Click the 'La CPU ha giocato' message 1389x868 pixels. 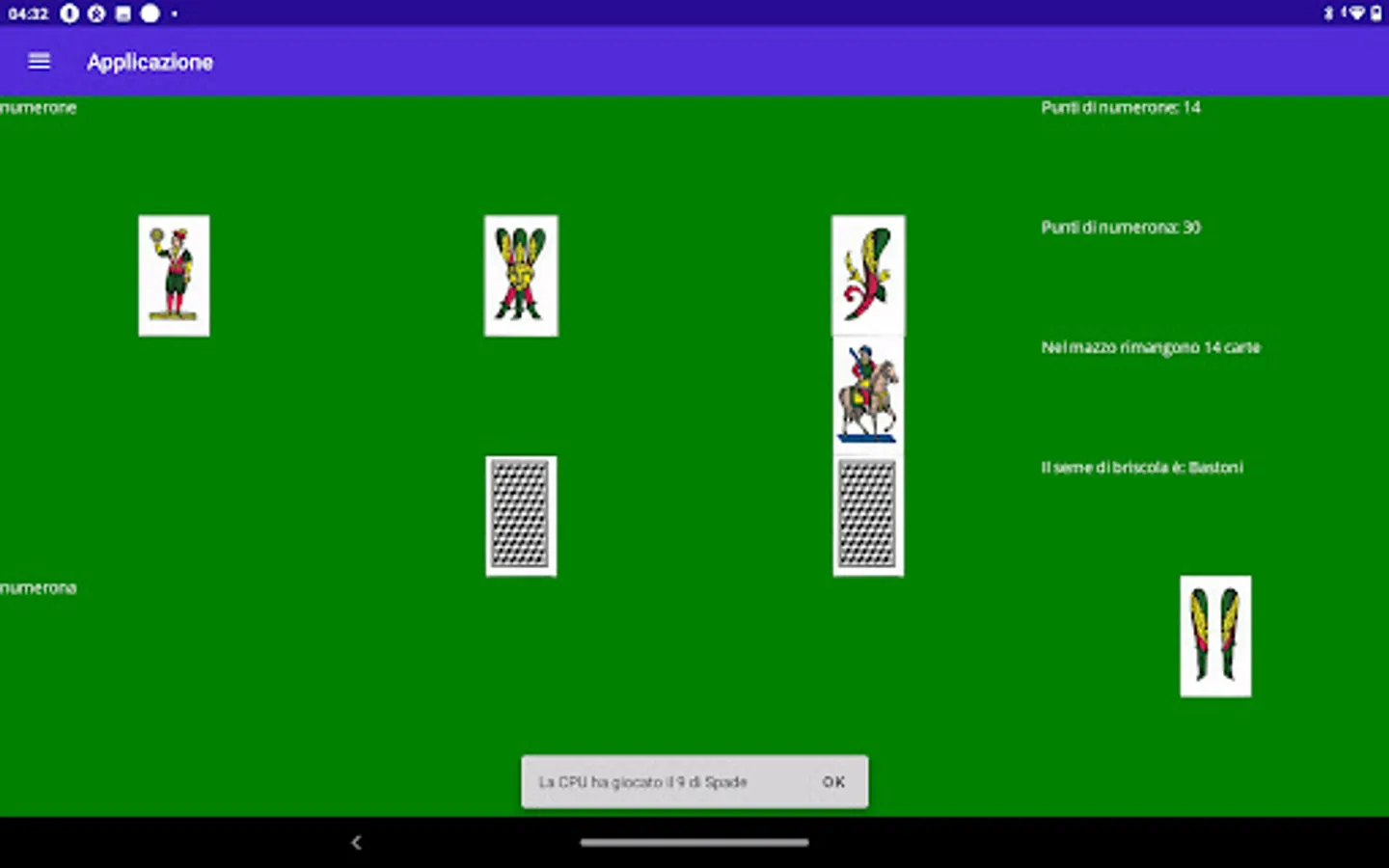642,782
